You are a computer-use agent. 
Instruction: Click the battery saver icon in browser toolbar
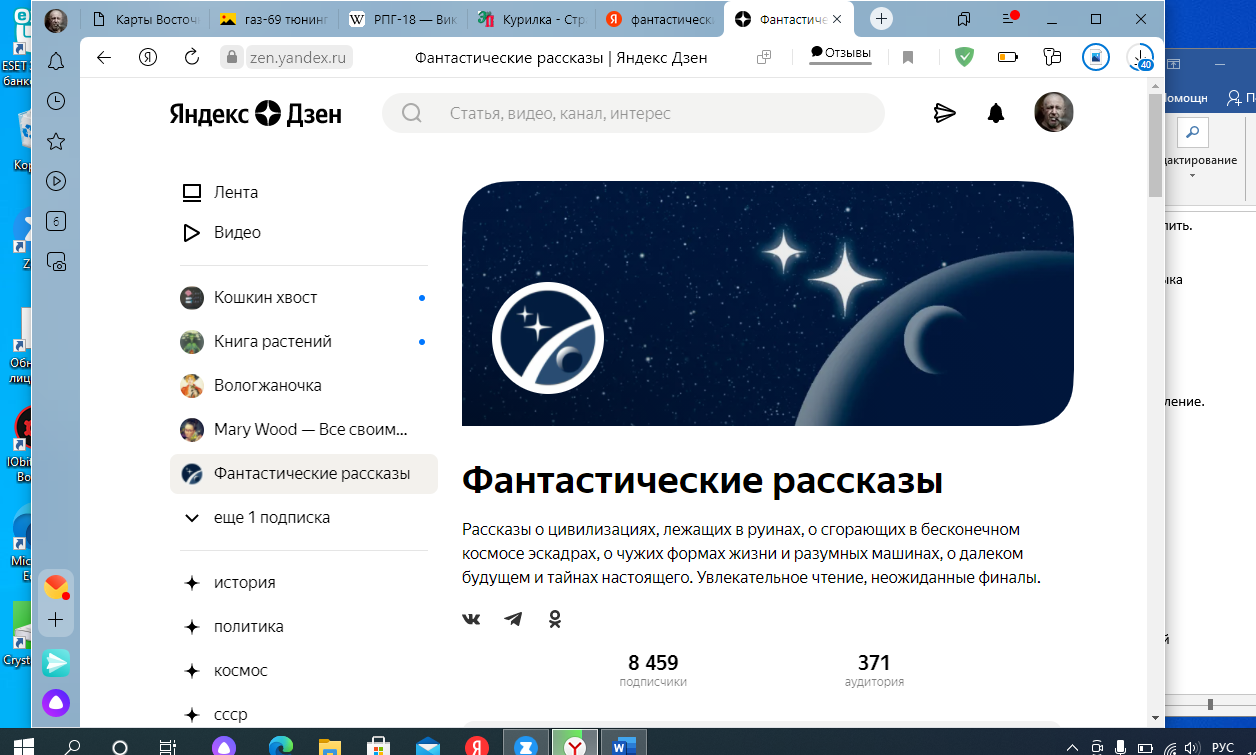[x=1008, y=57]
